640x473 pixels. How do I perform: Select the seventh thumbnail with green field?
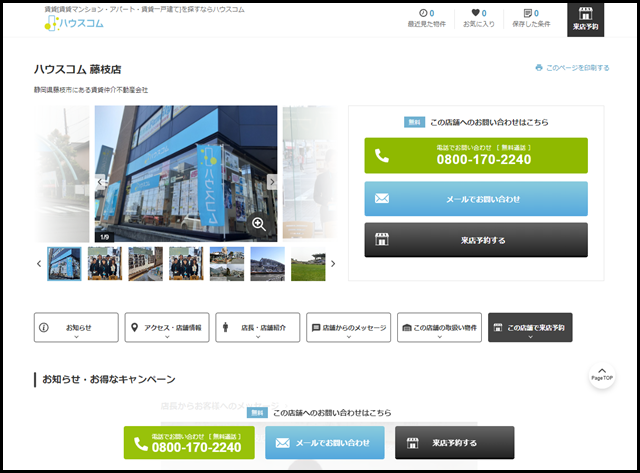pyautogui.click(x=308, y=264)
